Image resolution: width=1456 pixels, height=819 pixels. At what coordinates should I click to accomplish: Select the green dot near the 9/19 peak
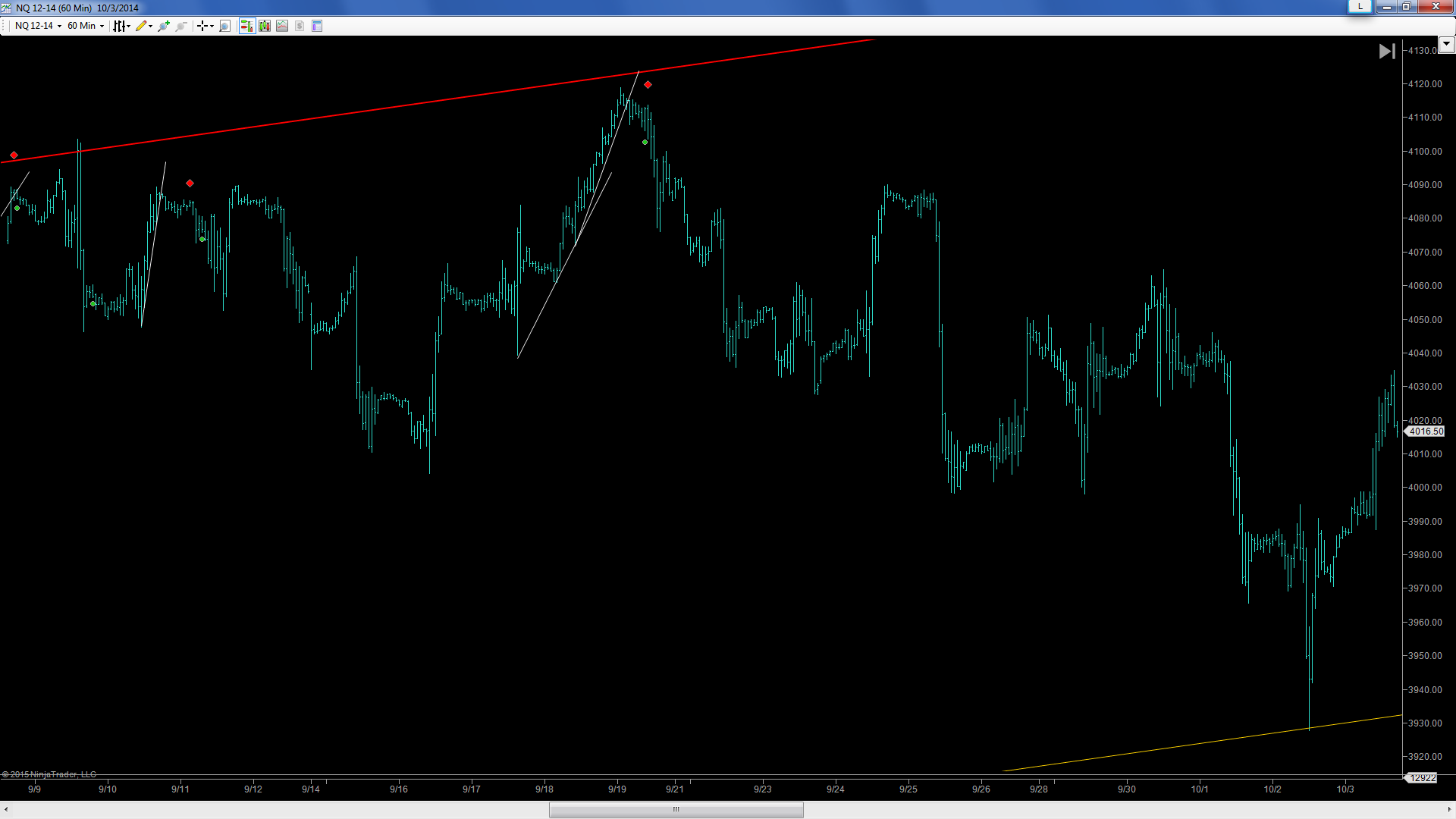coord(645,143)
